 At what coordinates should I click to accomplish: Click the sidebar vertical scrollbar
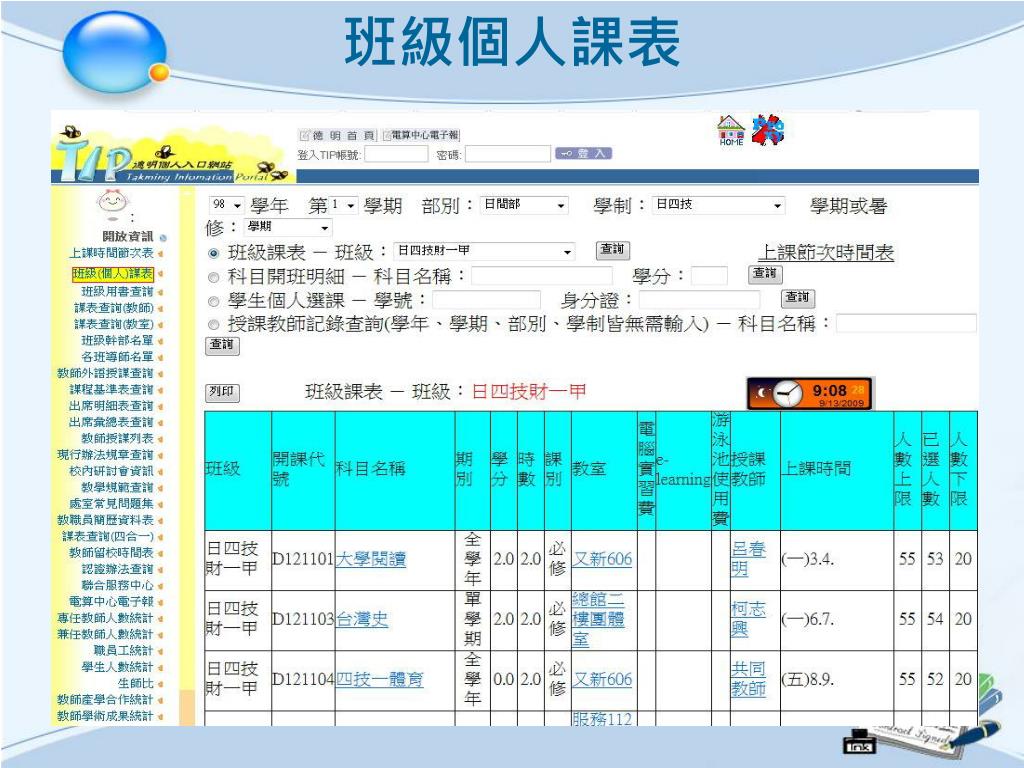(x=187, y=457)
